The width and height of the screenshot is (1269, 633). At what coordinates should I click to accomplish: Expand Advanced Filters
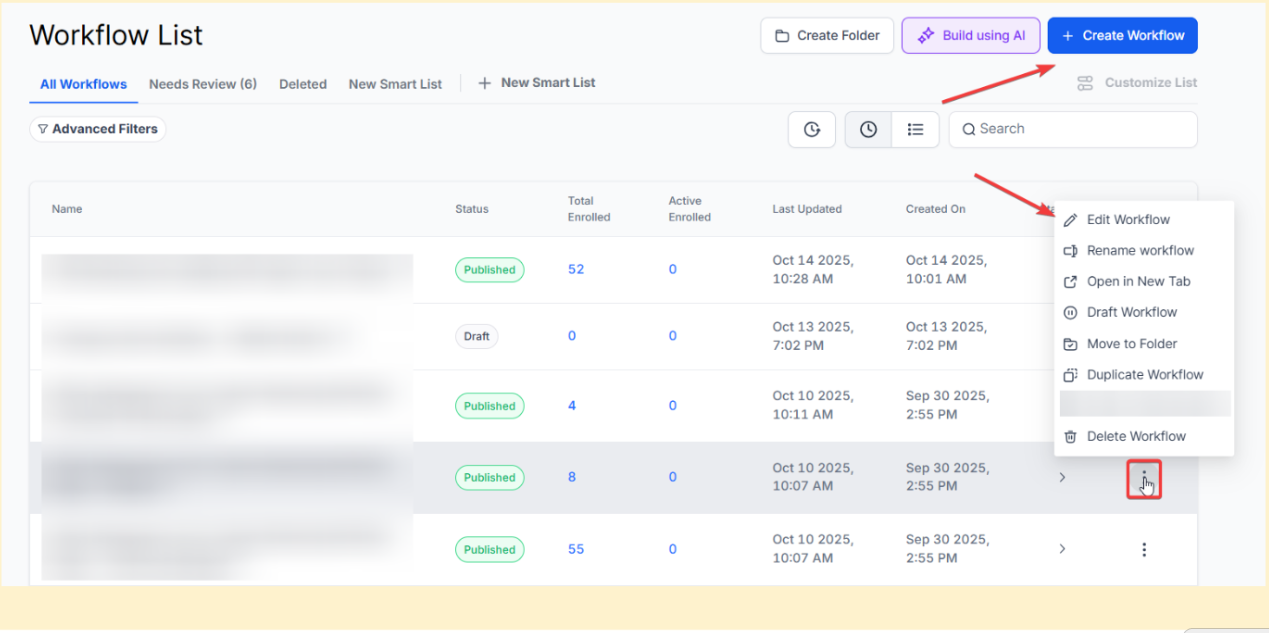[98, 129]
